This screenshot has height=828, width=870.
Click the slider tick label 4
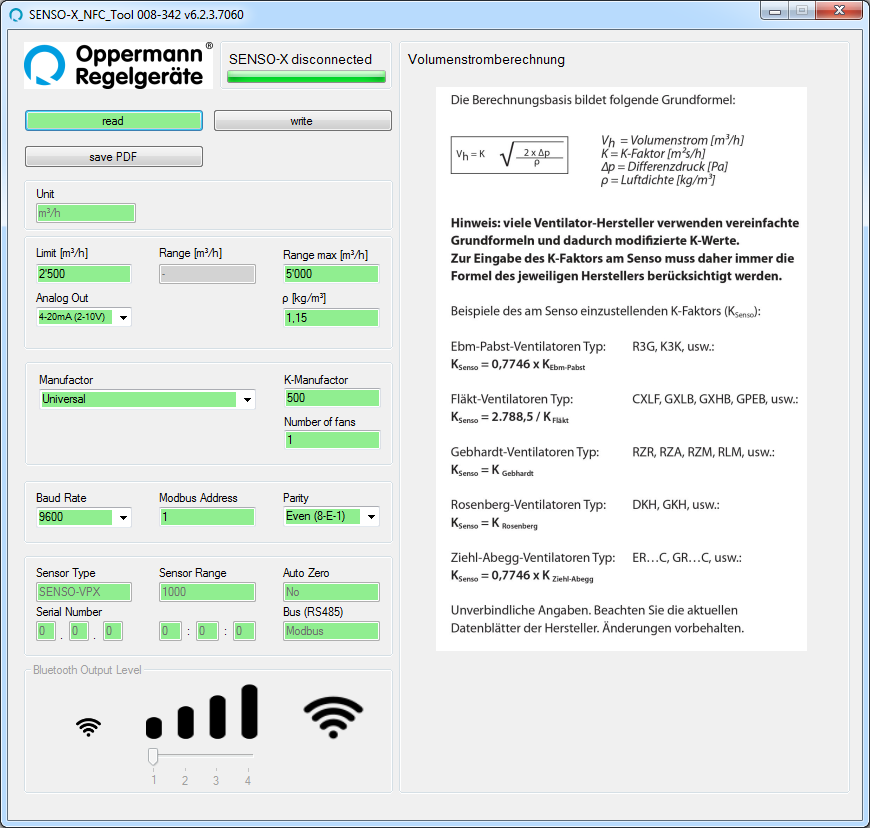pos(248,780)
